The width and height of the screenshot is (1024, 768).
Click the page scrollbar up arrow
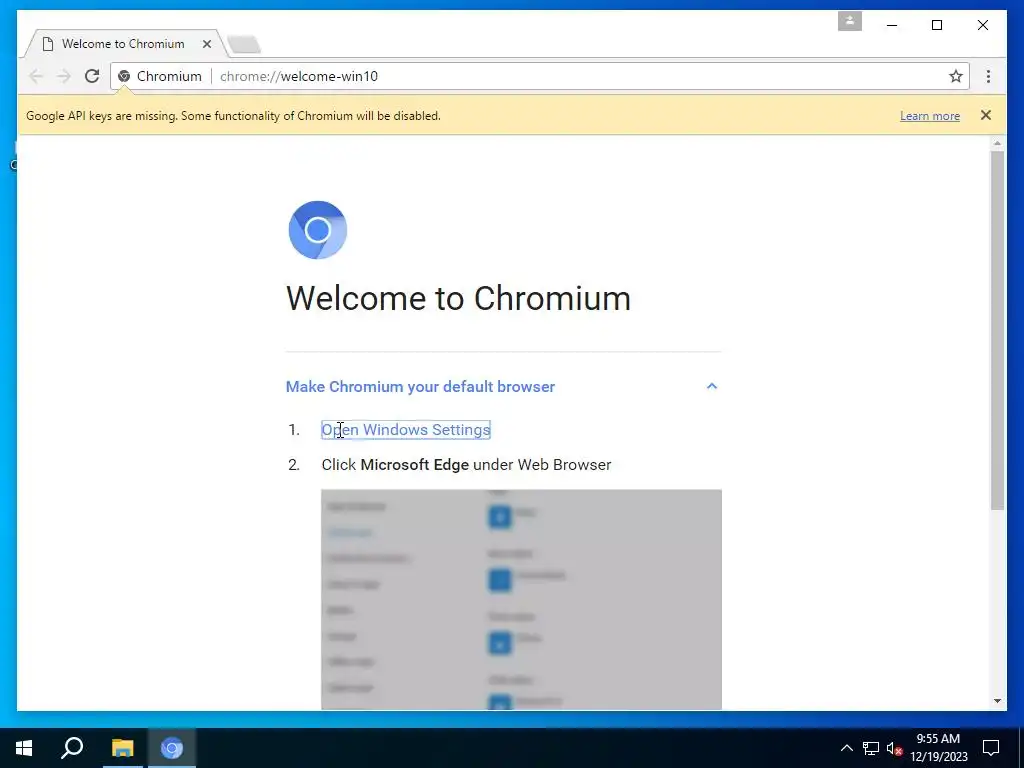(997, 143)
